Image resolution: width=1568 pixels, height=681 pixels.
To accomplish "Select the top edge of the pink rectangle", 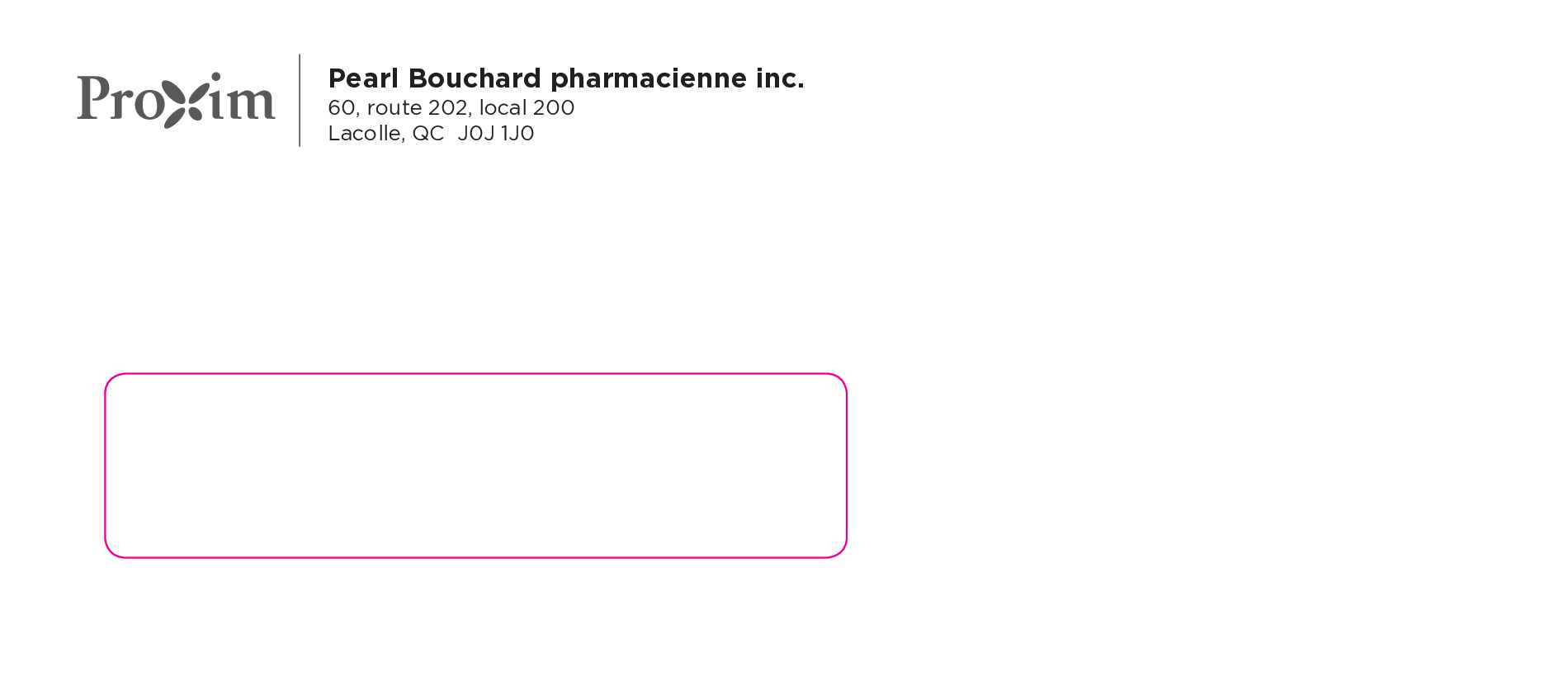I will 475,374.
